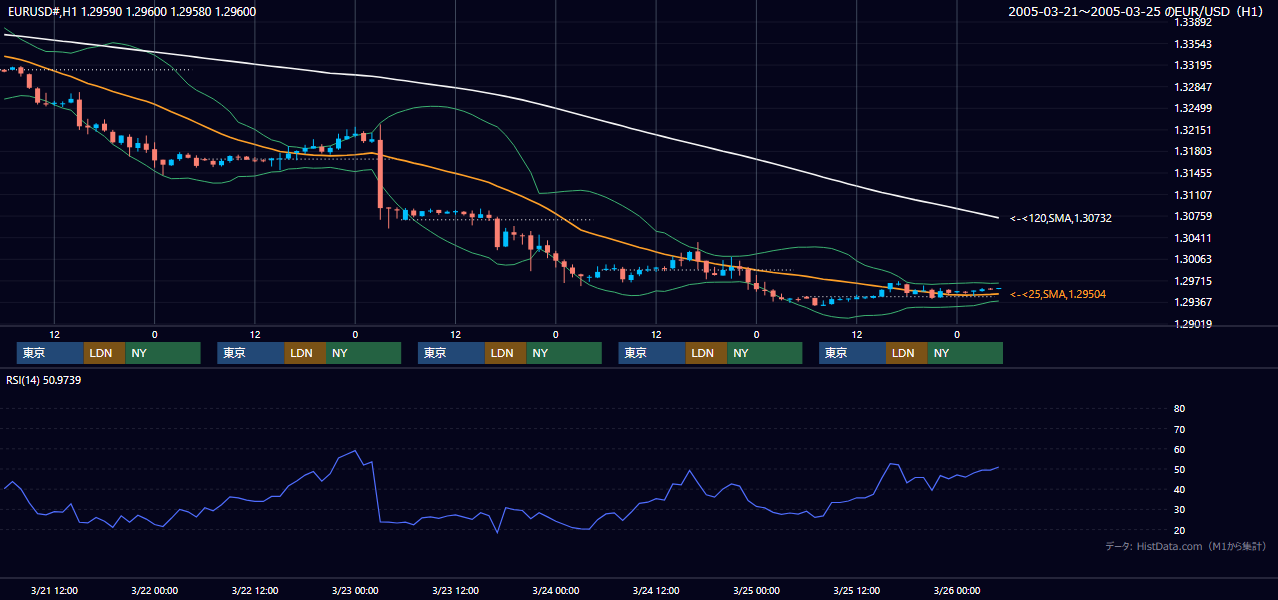1278x600 pixels.
Task: Click price axis label 1.33543
Action: click(1193, 44)
